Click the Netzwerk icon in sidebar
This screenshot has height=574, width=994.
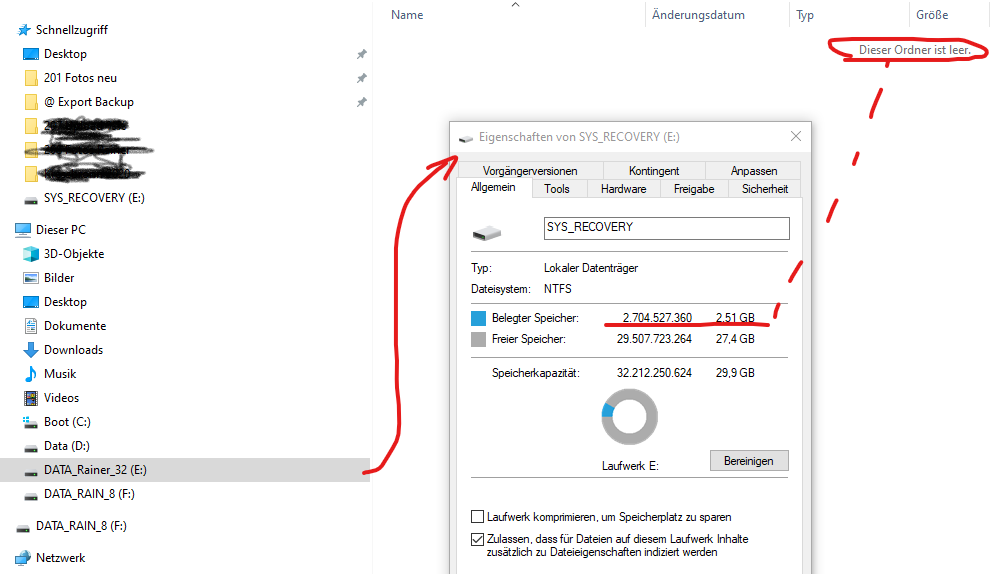click(22, 558)
